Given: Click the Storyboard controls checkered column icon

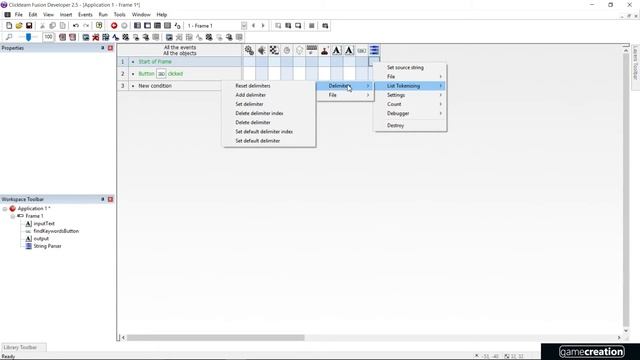Looking at the screenshot, I should (x=274, y=50).
